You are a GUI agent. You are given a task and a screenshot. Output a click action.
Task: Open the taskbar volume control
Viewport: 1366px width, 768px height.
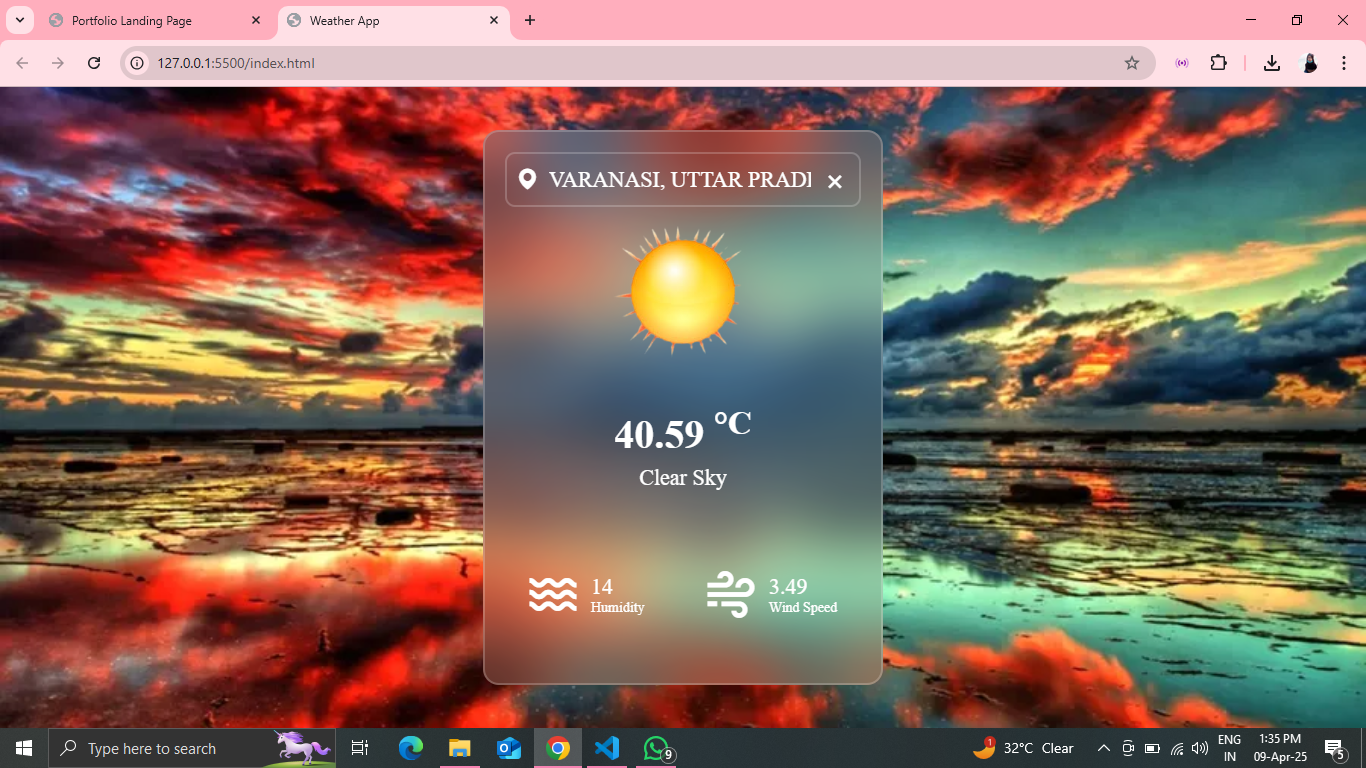coord(1200,748)
